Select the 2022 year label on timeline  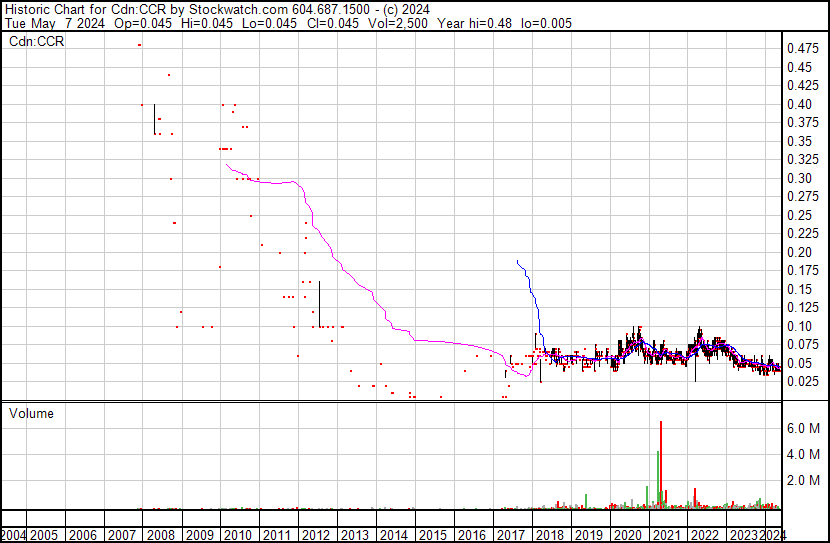coord(706,535)
